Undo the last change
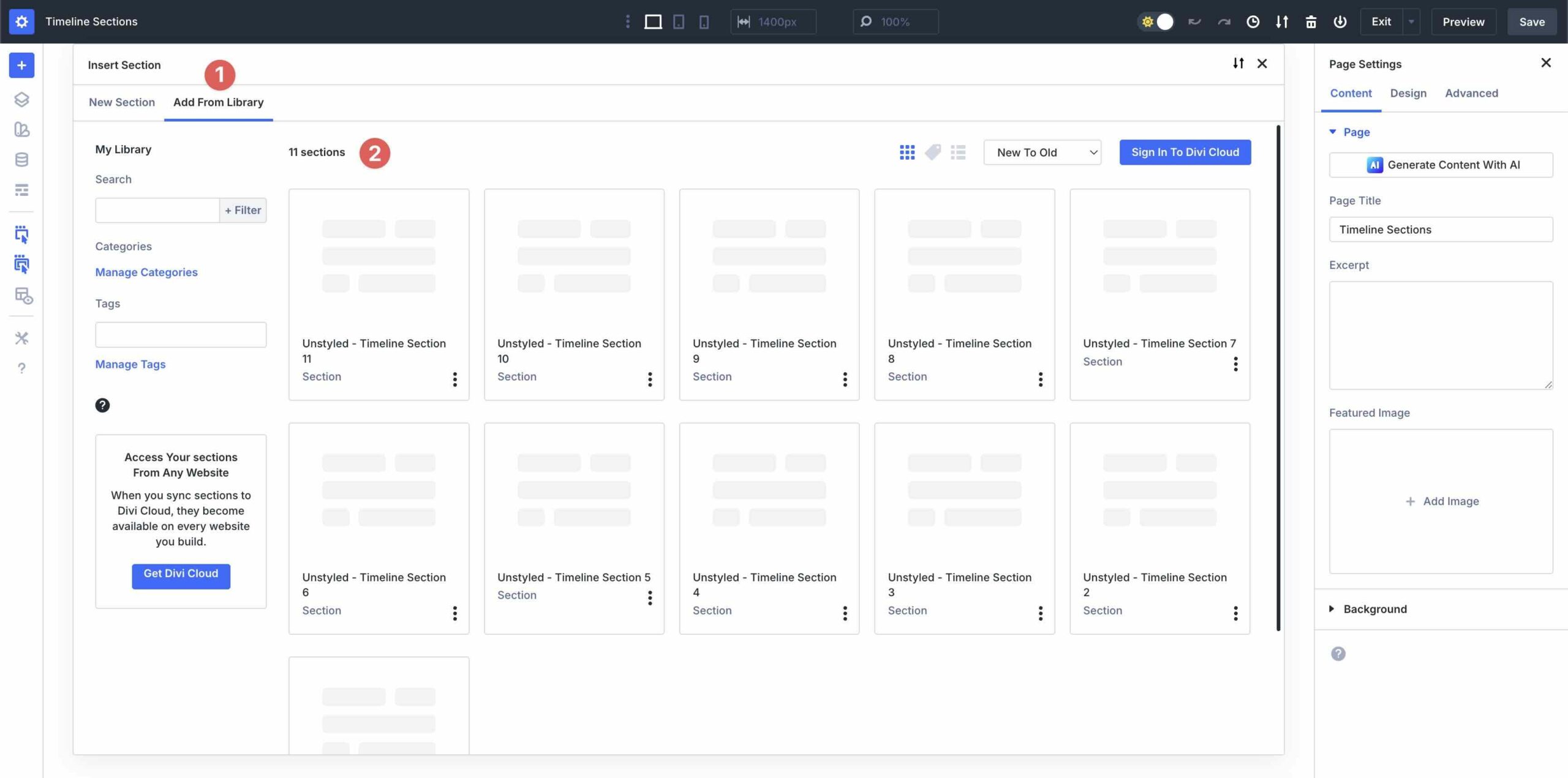The width and height of the screenshot is (1568, 778). (x=1193, y=21)
